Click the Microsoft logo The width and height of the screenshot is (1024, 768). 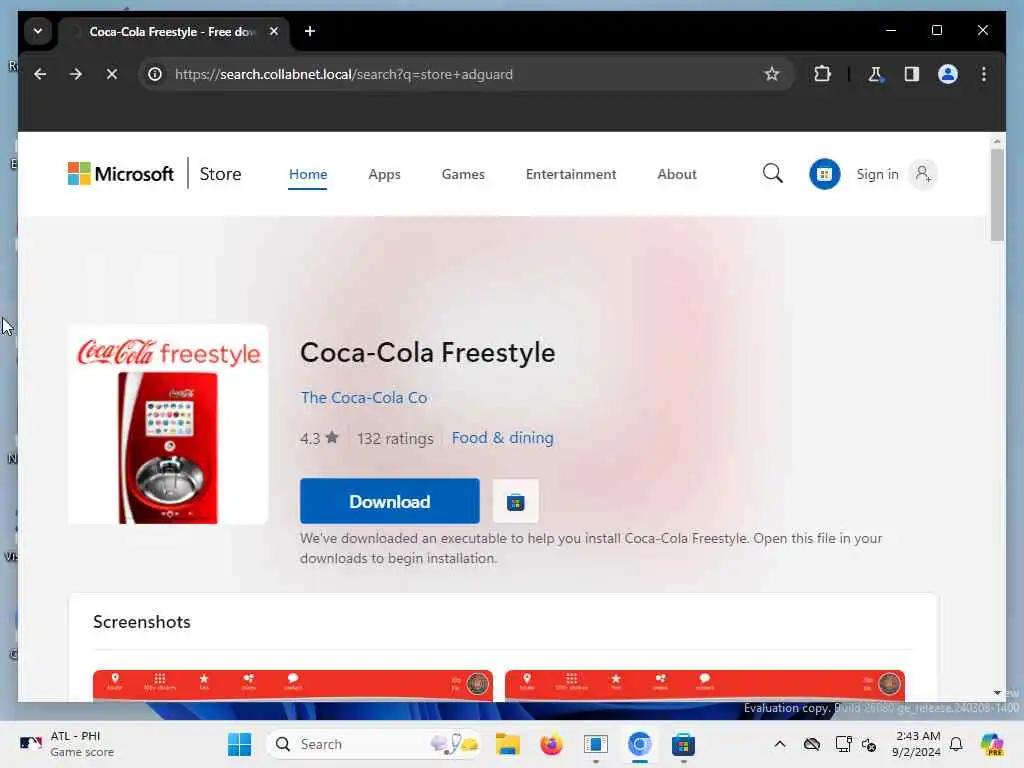click(x=121, y=174)
